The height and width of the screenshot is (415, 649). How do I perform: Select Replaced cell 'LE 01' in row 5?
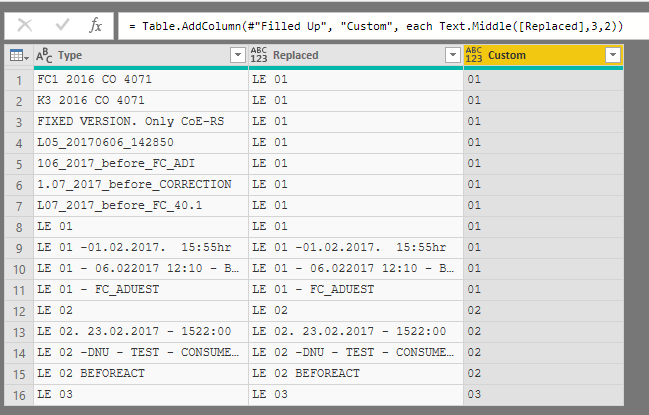[x=356, y=164]
